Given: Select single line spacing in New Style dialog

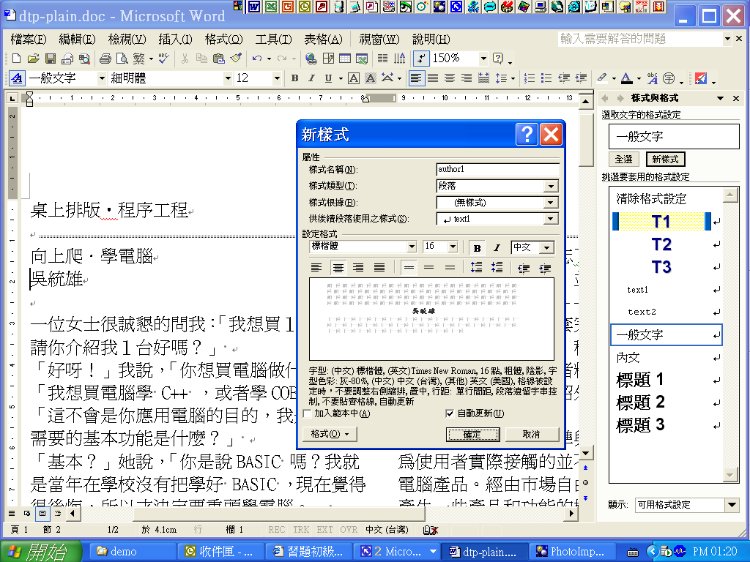Looking at the screenshot, I should (408, 267).
